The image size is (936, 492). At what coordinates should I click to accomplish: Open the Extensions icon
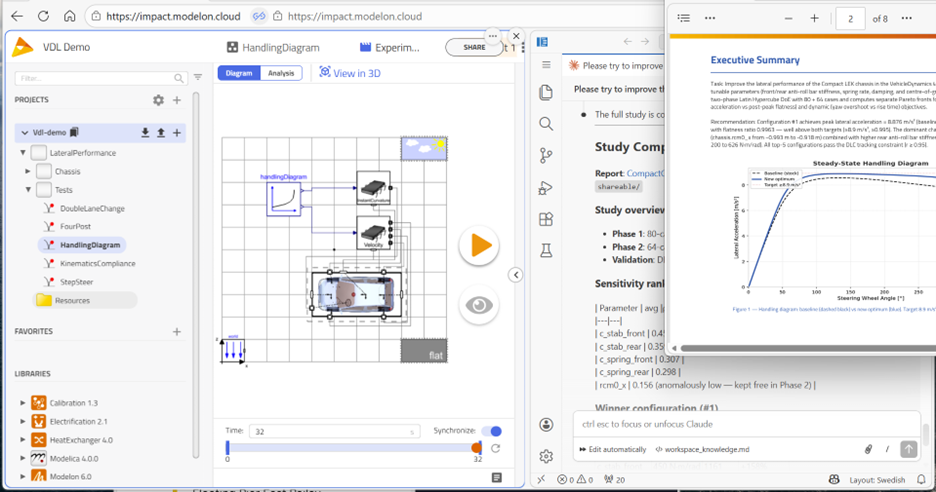(546, 219)
